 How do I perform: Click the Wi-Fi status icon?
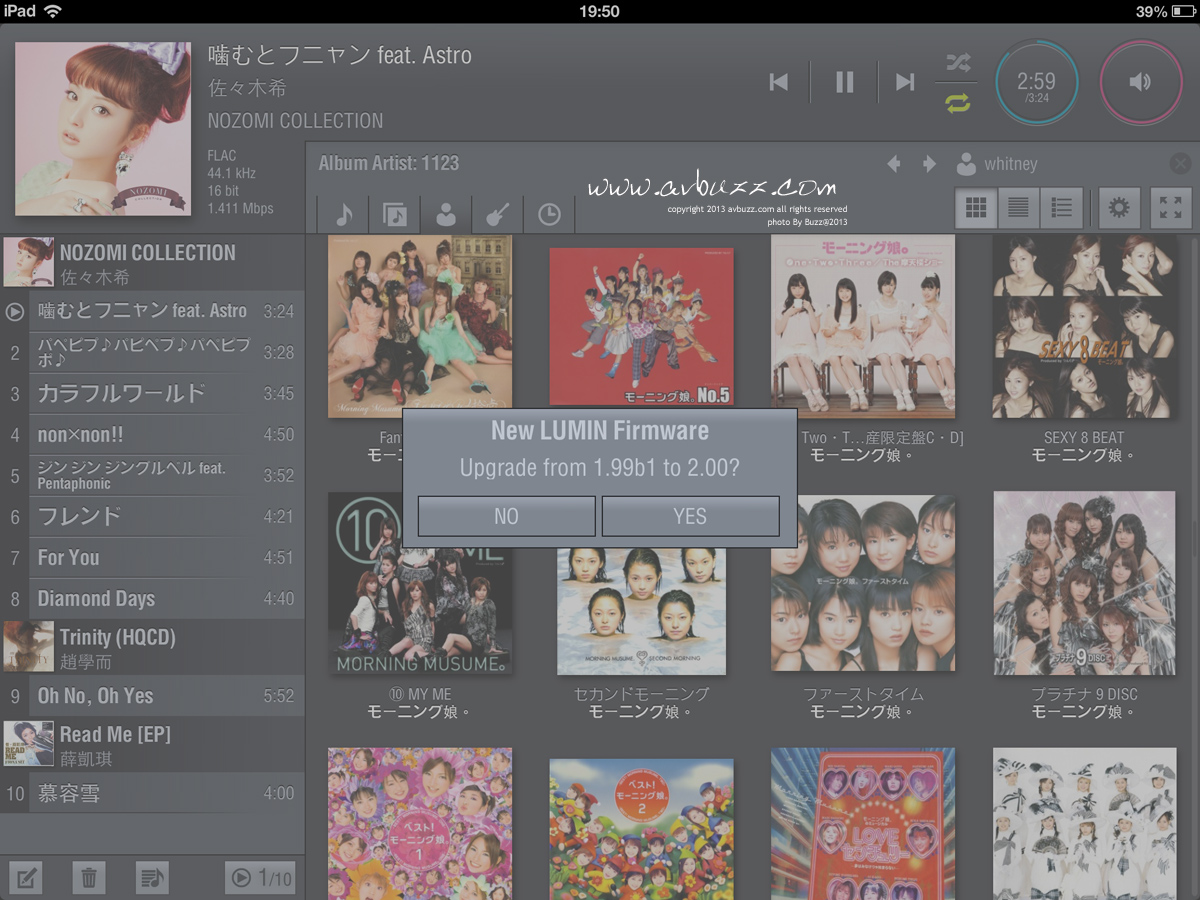[x=53, y=11]
